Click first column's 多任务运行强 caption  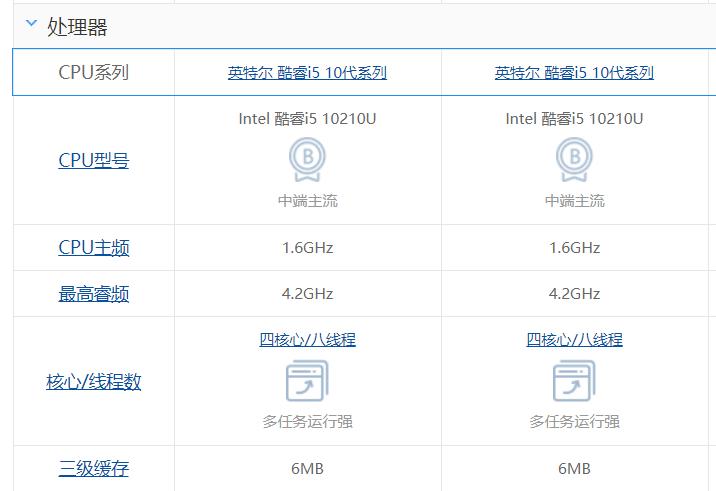pos(307,422)
